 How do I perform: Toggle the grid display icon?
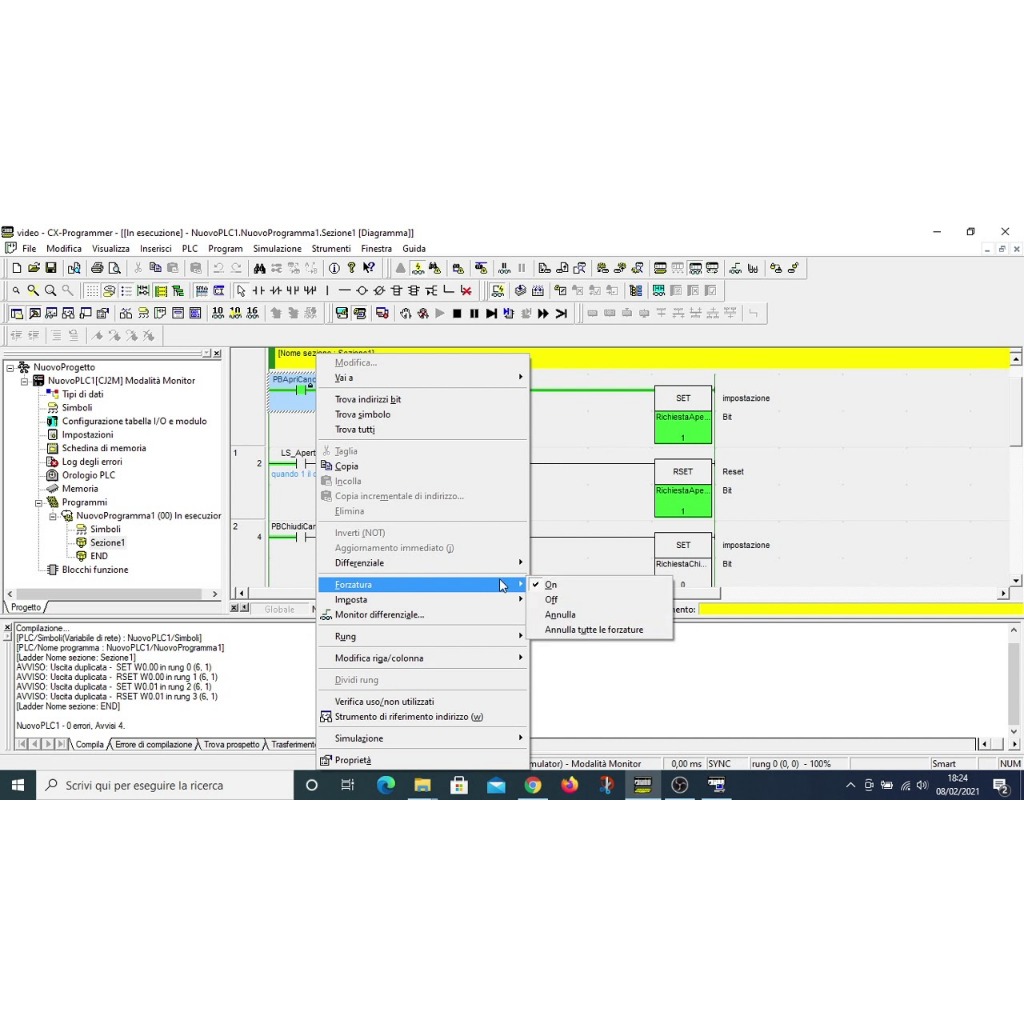click(x=92, y=291)
